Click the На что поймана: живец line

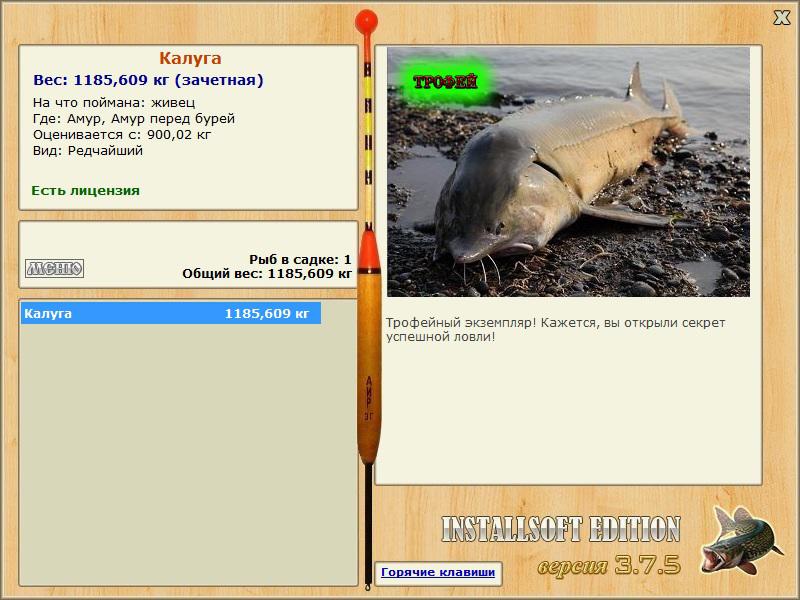click(x=114, y=103)
